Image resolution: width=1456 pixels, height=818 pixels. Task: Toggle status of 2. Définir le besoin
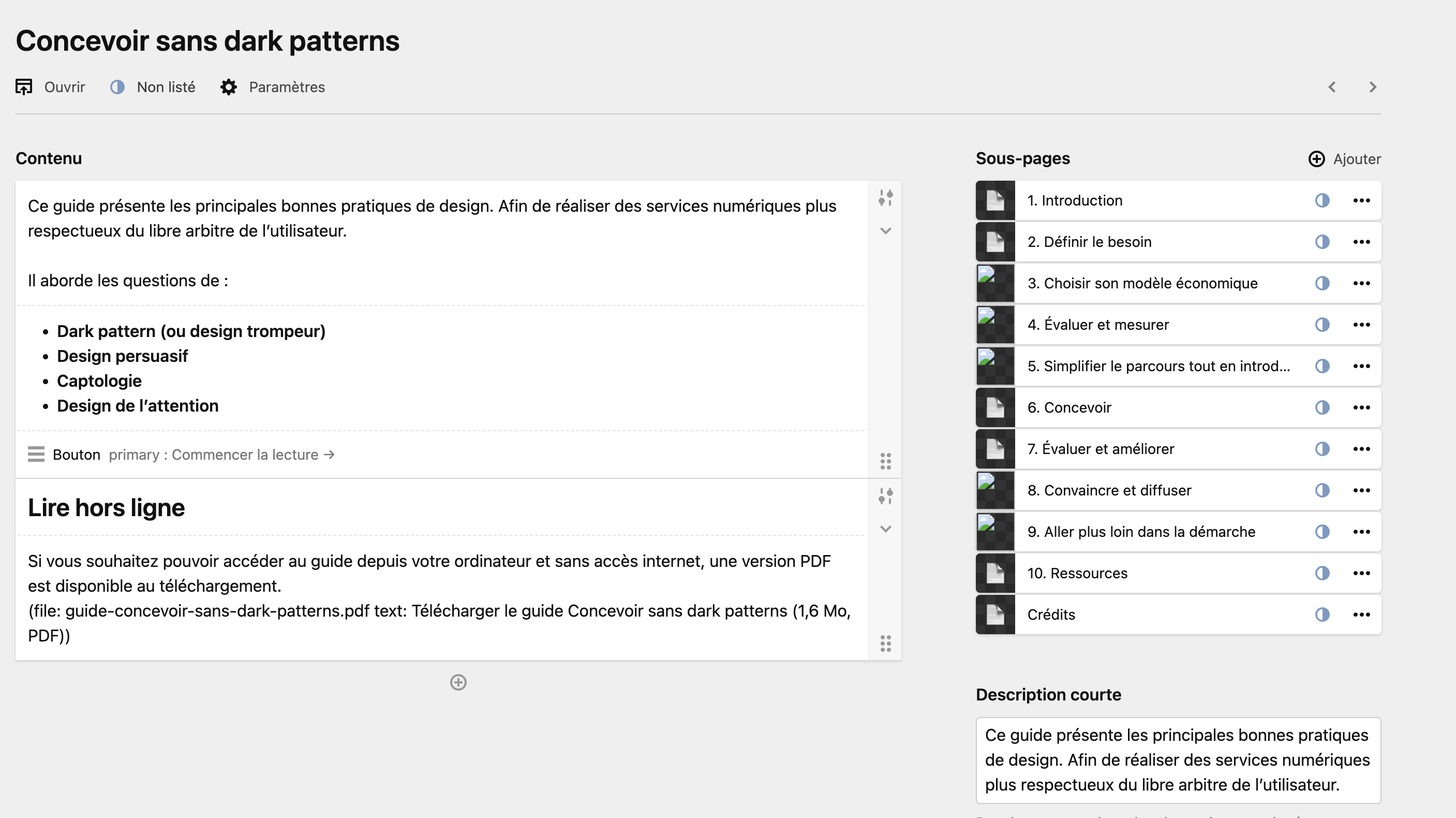pyautogui.click(x=1322, y=242)
